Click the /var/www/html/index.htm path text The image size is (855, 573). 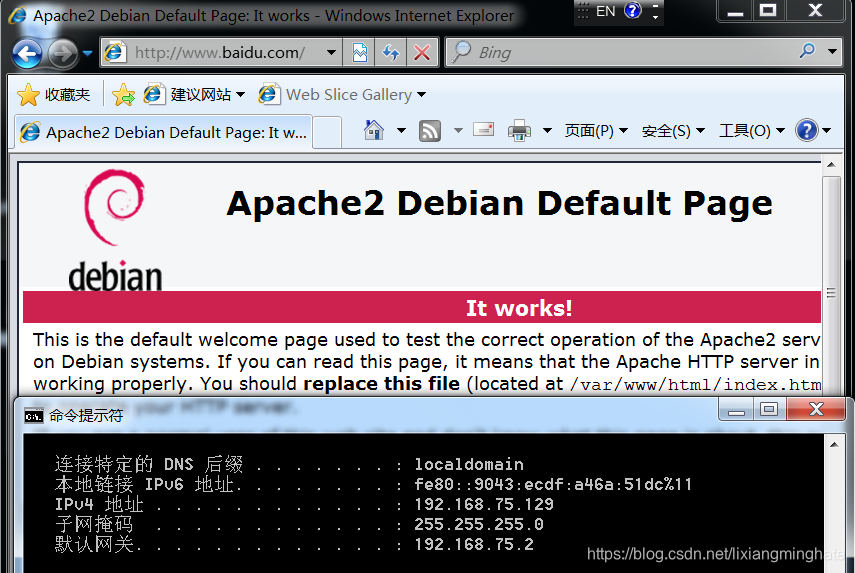pyautogui.click(x=695, y=385)
